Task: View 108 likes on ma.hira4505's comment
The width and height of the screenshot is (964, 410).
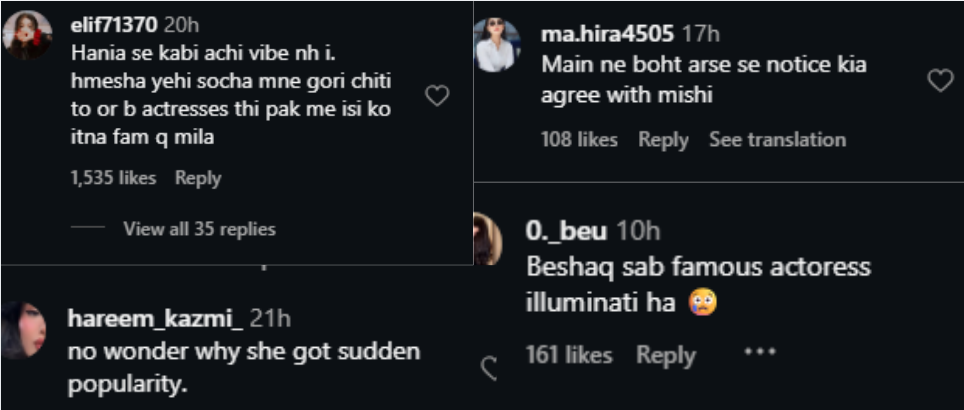Action: point(579,140)
